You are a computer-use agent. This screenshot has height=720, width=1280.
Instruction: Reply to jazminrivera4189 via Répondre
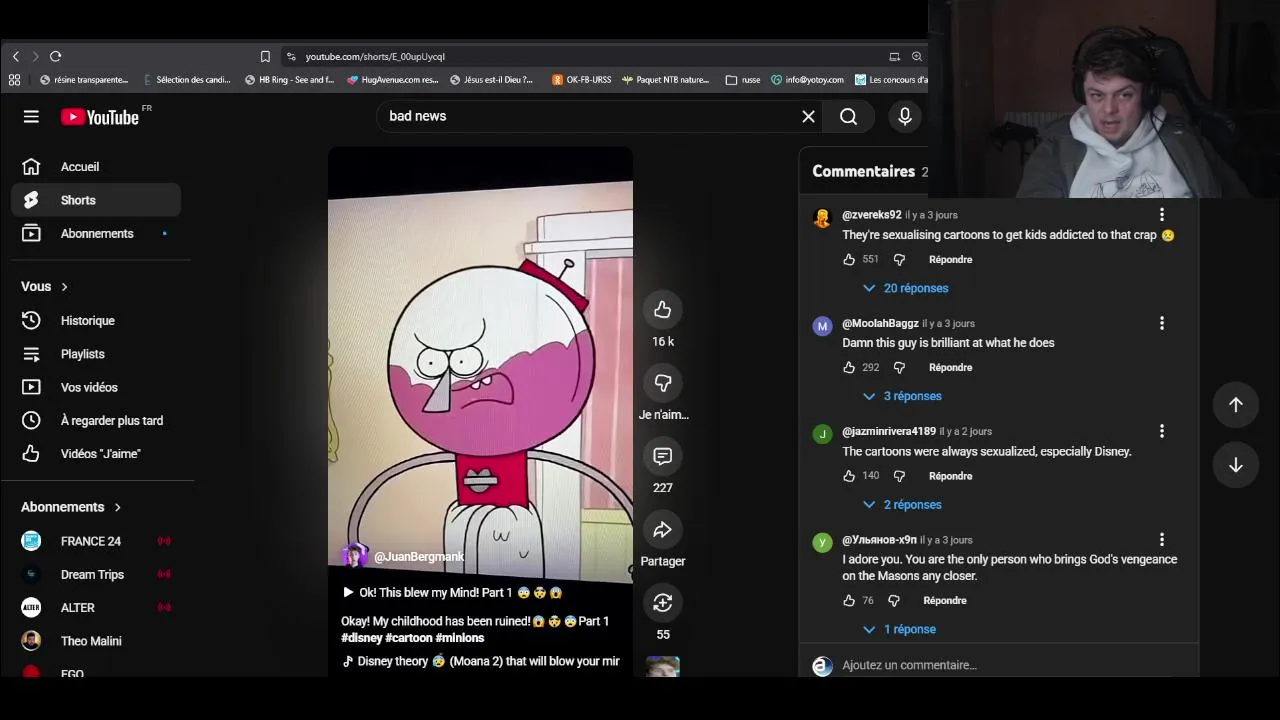(x=950, y=476)
